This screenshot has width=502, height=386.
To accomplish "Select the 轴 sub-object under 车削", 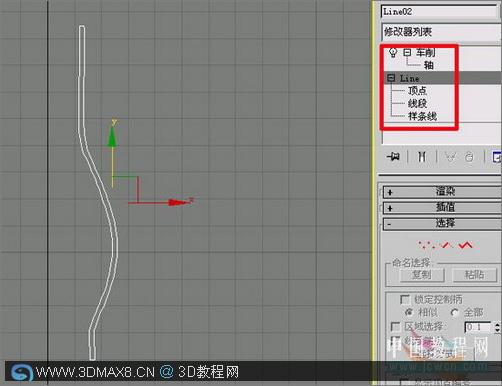I will [429, 65].
